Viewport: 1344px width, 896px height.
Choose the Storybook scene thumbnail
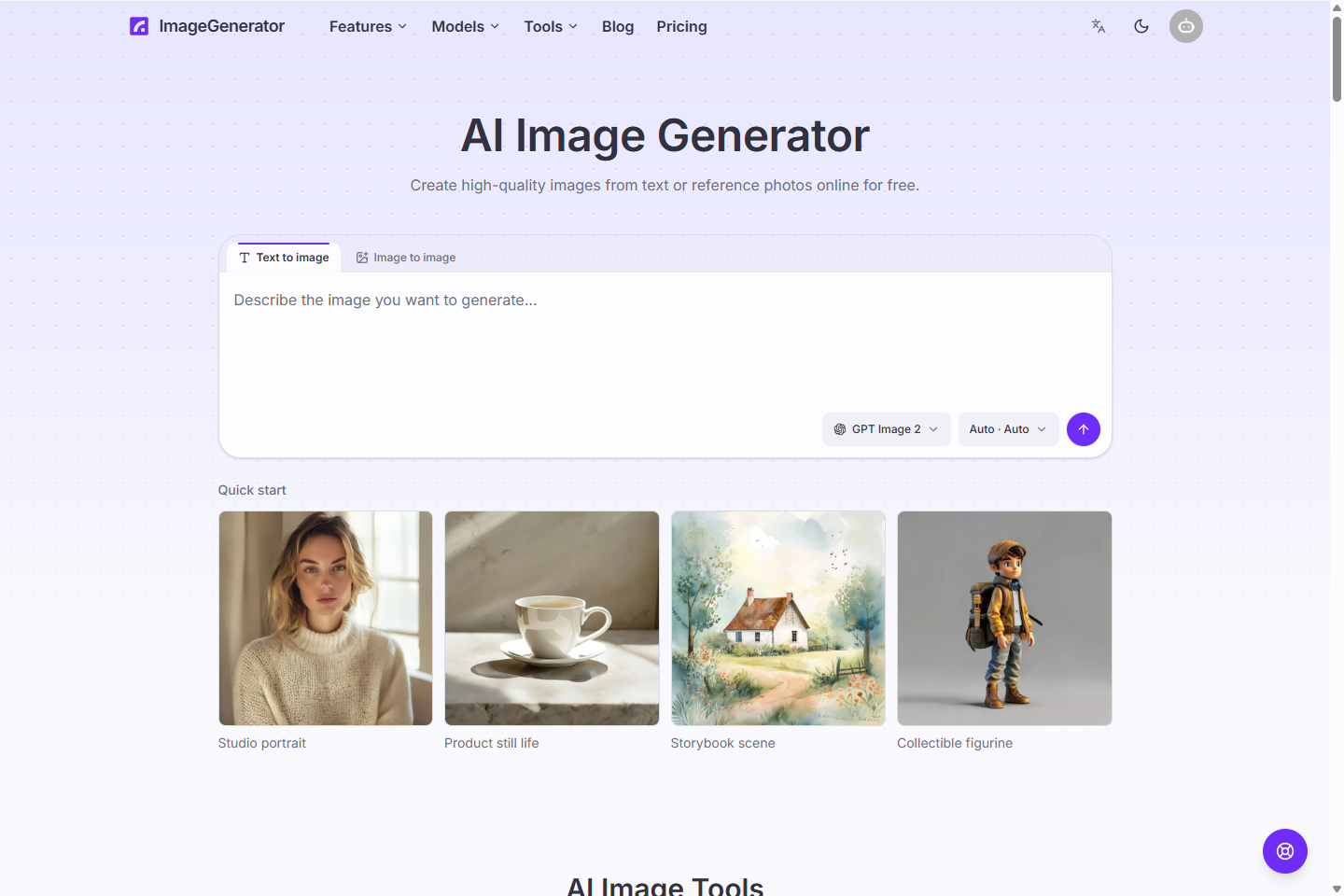(x=778, y=618)
